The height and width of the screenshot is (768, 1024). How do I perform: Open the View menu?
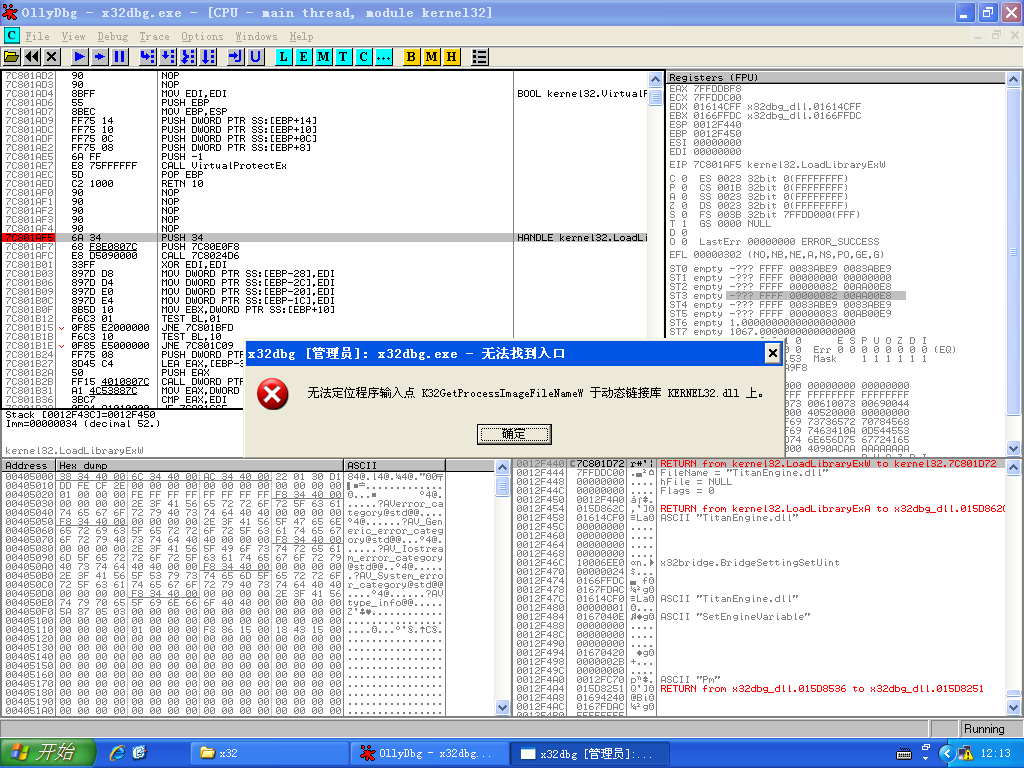73,37
